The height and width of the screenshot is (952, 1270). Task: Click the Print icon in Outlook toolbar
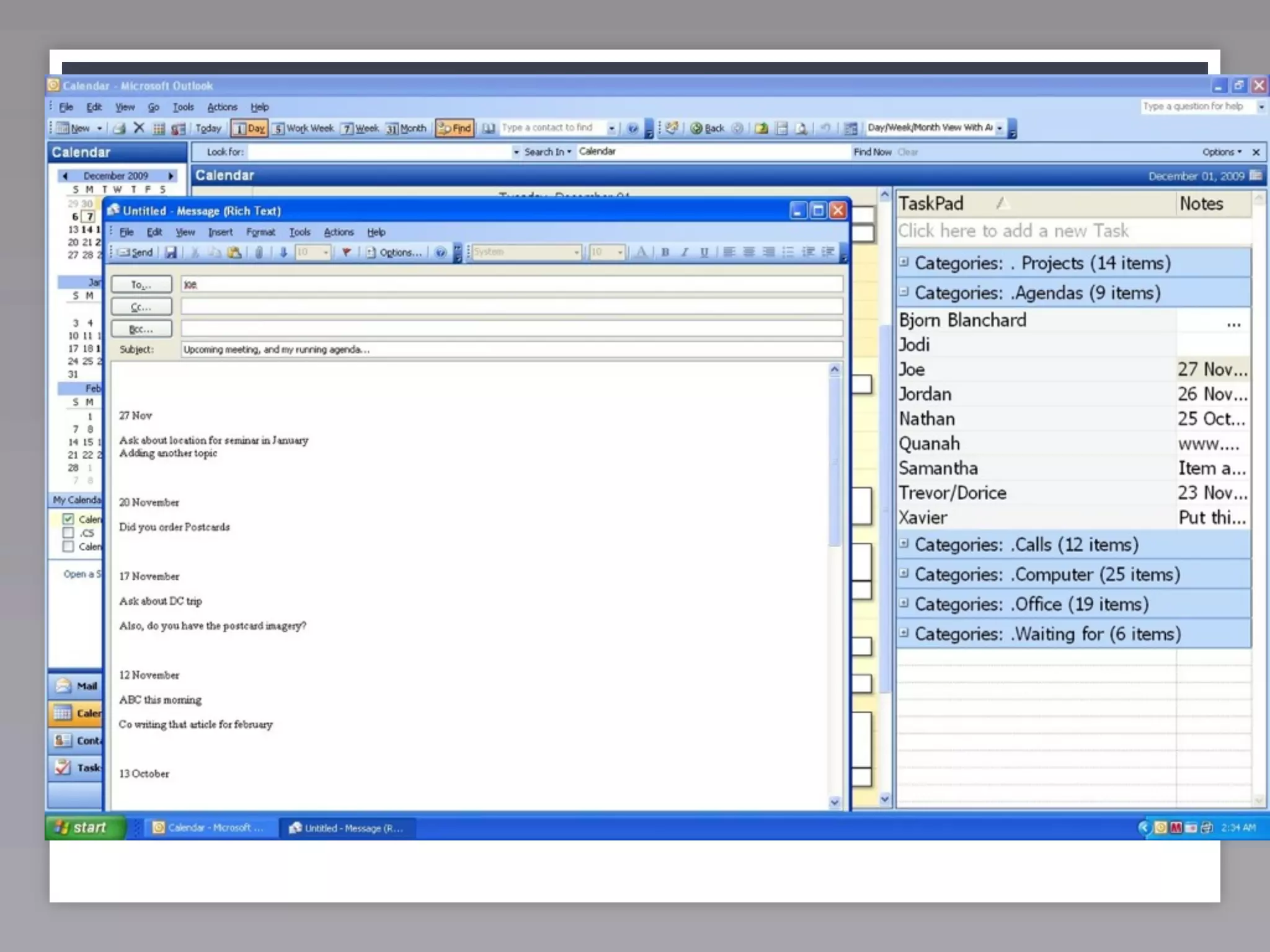click(120, 128)
